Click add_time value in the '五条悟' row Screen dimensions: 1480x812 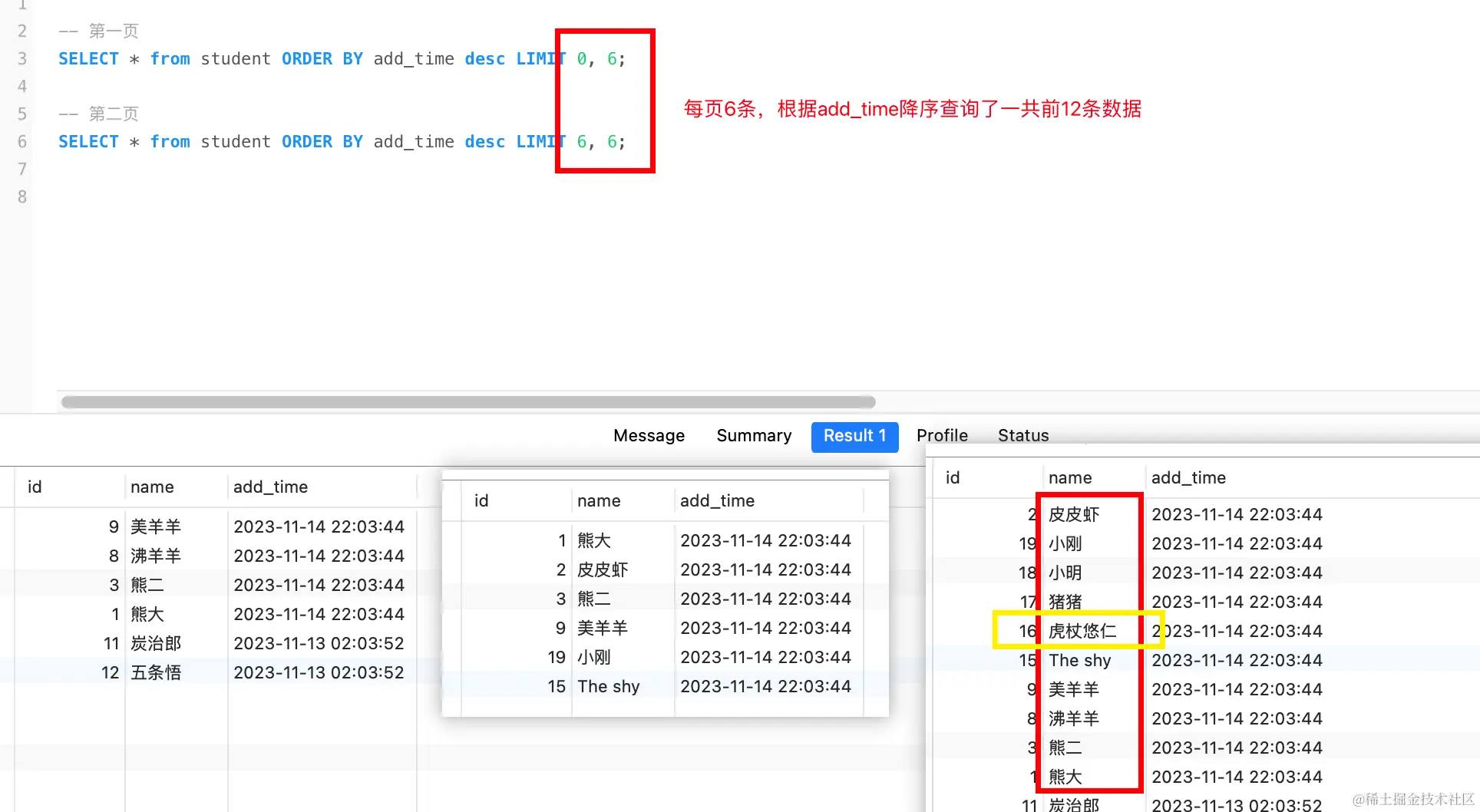coord(319,673)
